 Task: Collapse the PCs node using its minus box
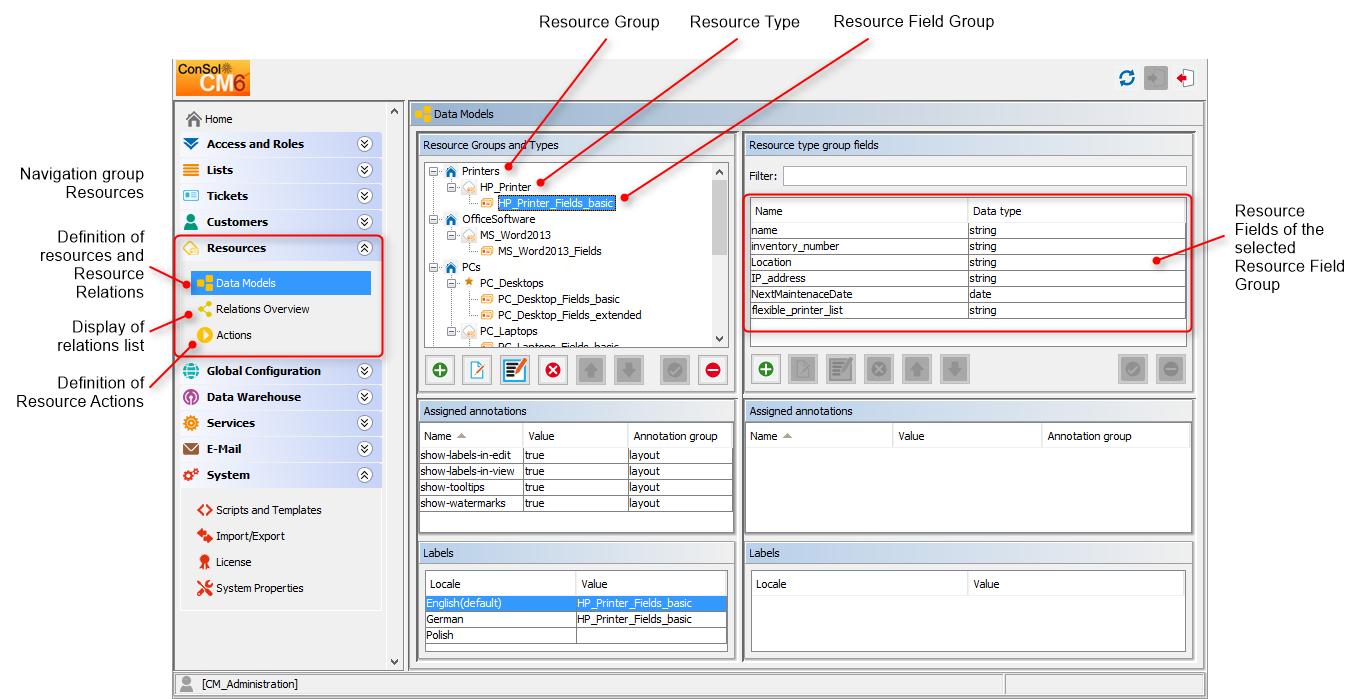click(434, 267)
